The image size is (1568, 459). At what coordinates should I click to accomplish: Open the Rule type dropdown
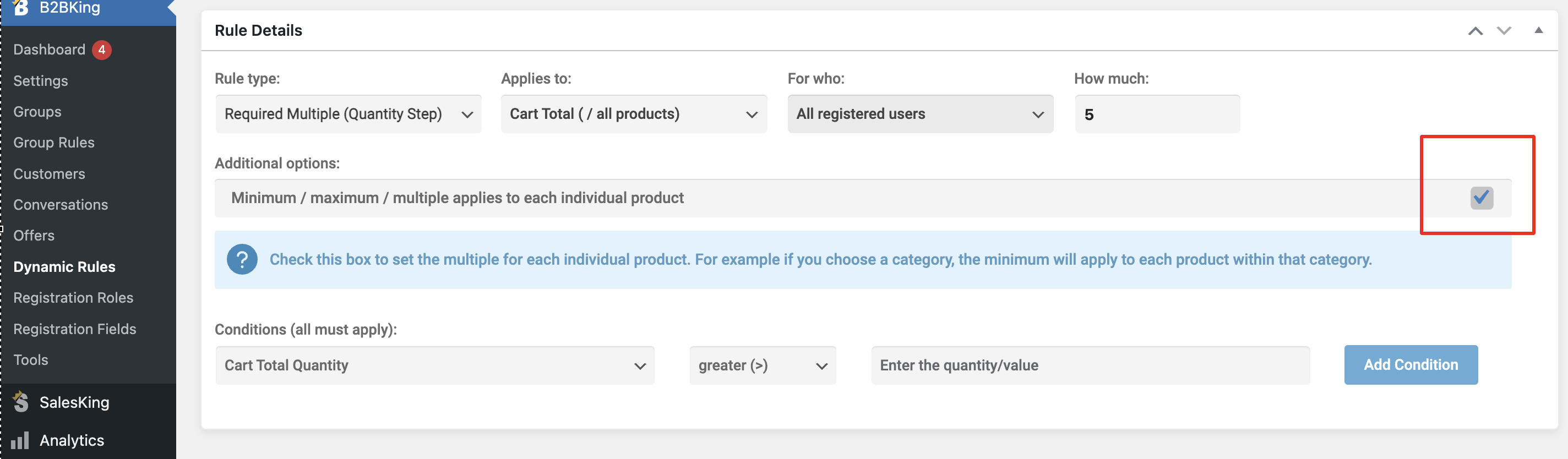pyautogui.click(x=348, y=114)
